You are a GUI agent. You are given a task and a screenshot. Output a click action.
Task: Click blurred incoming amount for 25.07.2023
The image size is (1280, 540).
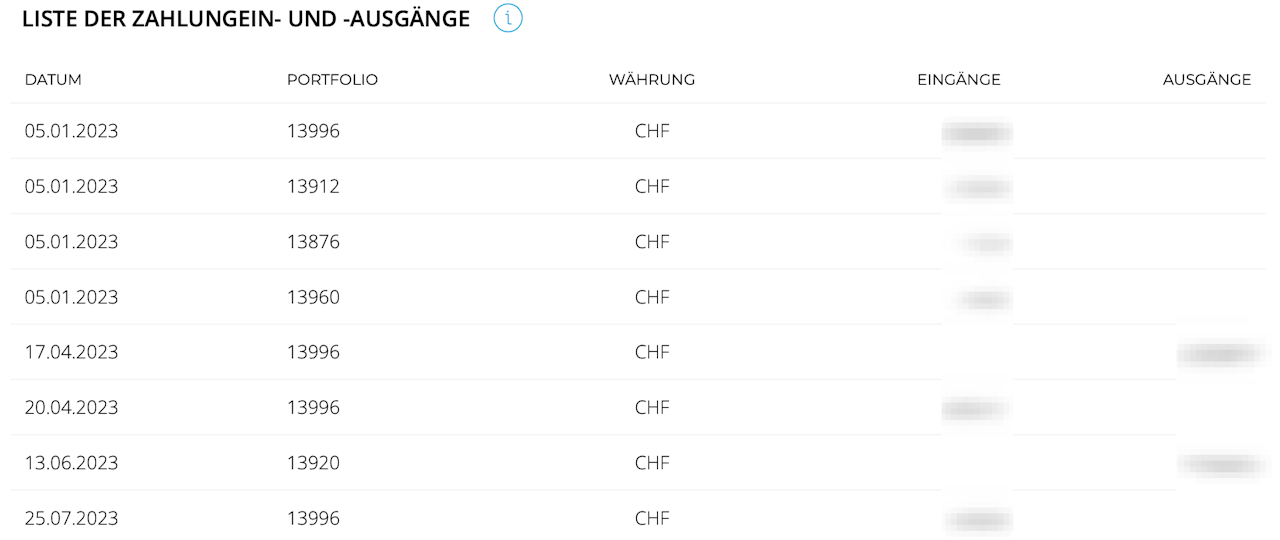click(x=977, y=519)
